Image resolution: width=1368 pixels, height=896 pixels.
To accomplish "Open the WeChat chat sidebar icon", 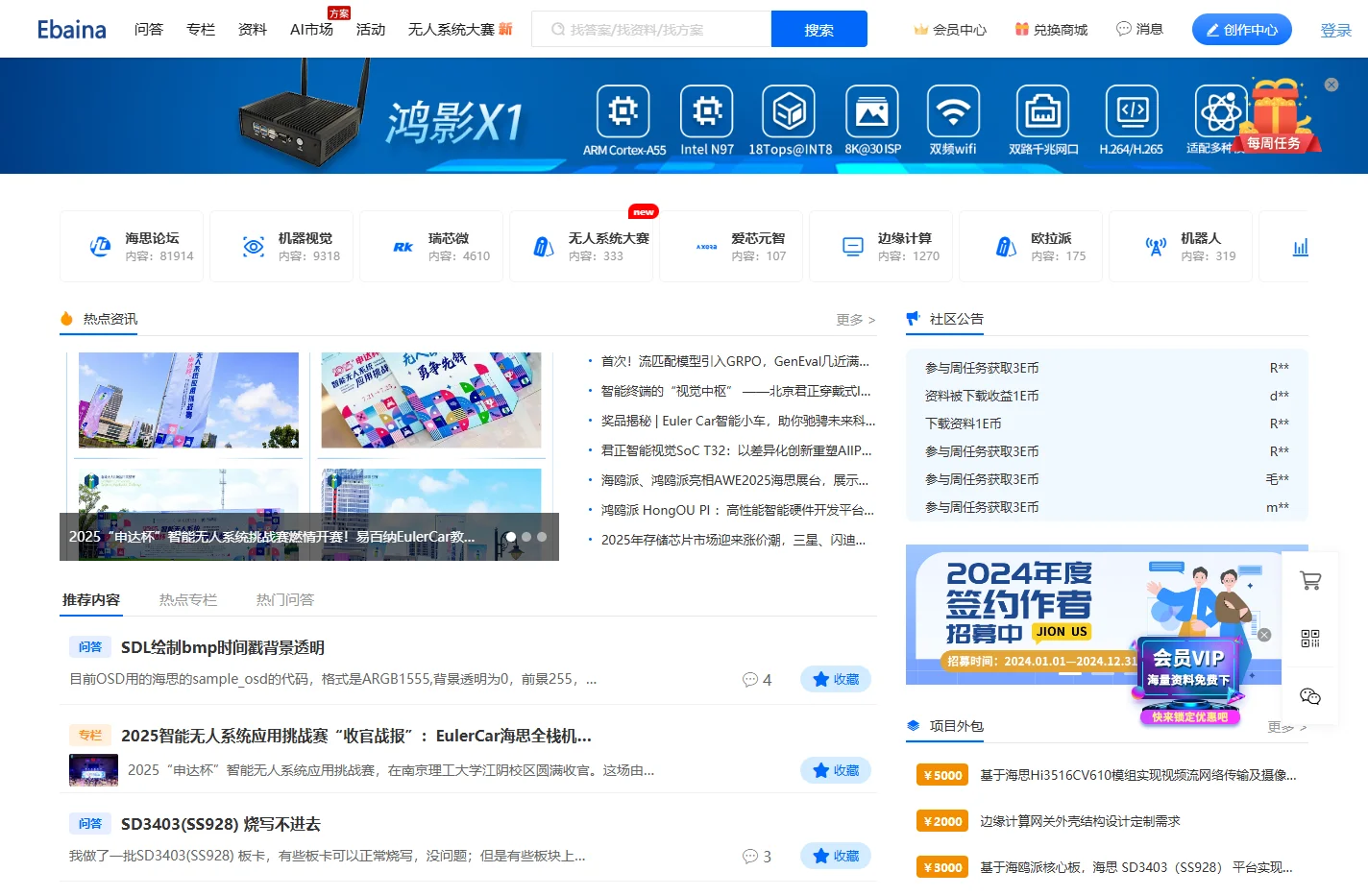I will [1310, 696].
